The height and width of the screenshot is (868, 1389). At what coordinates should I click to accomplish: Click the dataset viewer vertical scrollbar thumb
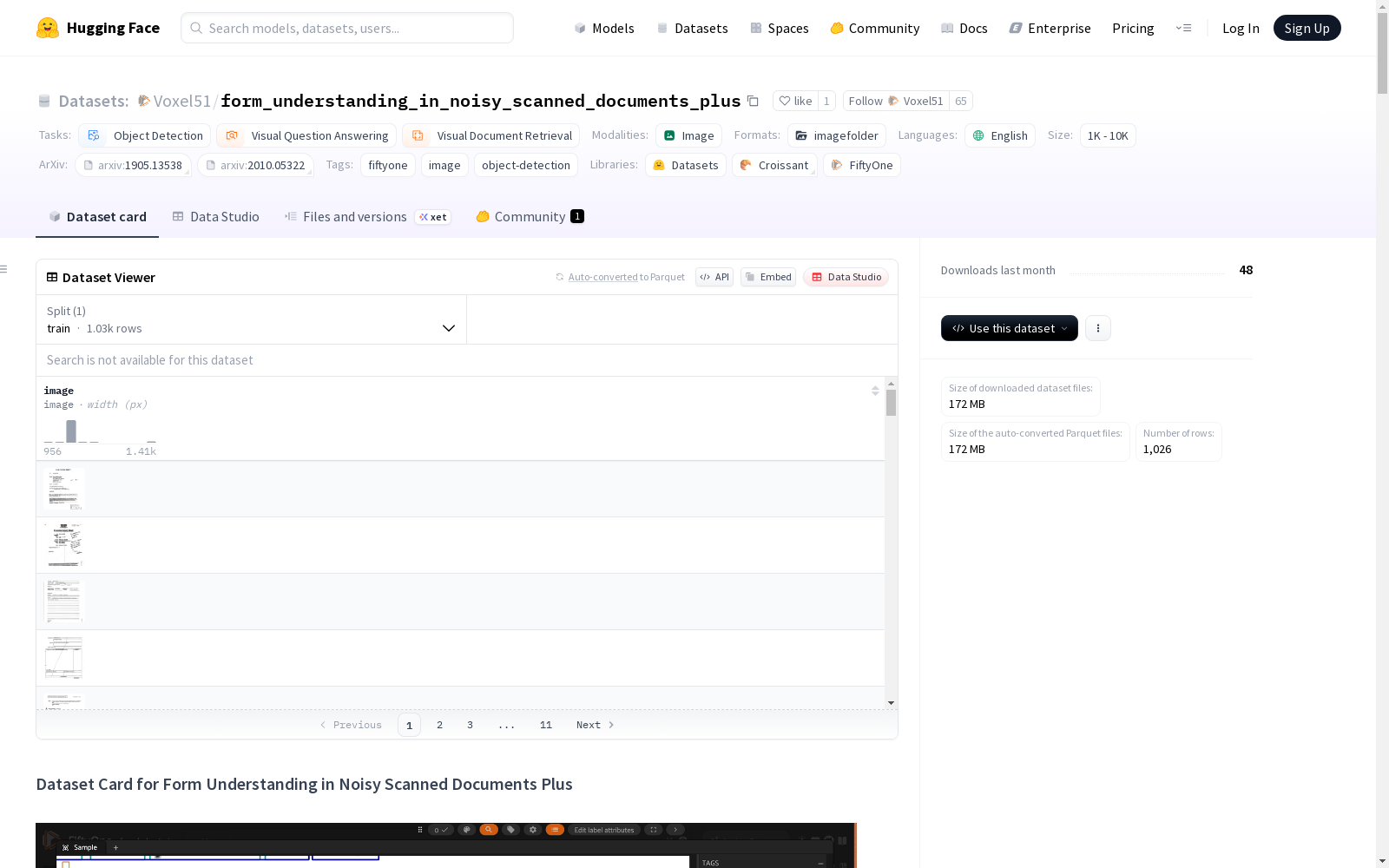[891, 403]
